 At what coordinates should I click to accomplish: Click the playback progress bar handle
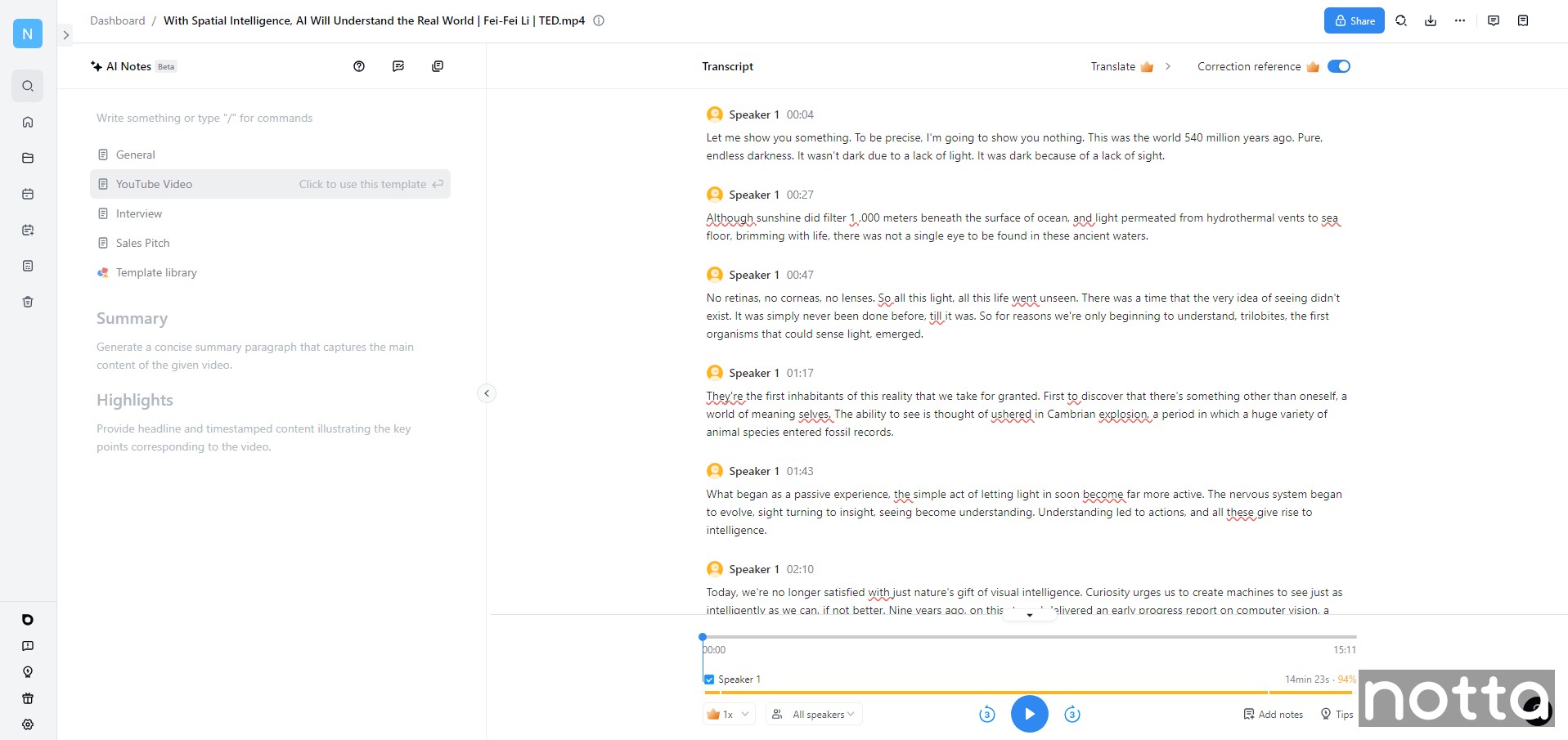[x=703, y=636]
